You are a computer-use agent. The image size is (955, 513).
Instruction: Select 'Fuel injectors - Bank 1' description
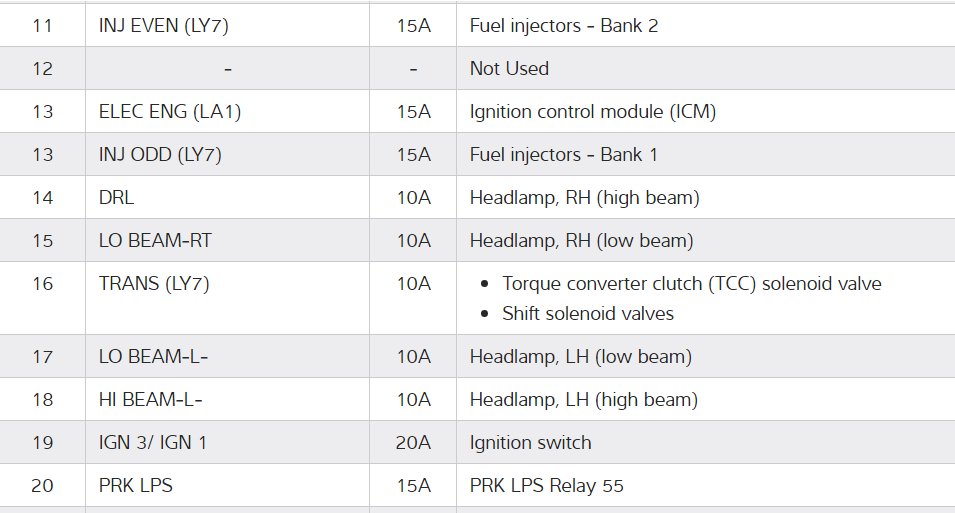coord(563,155)
